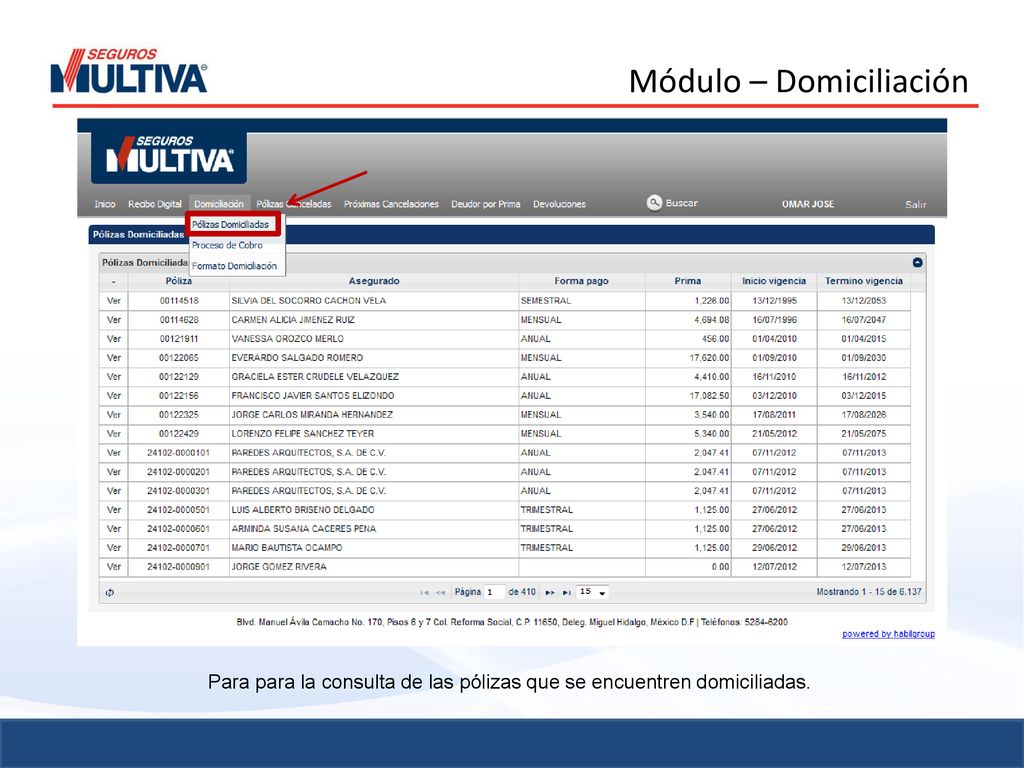Select FRANCISCO JAVIER SANTOS ELIZONDO cell
Image resolution: width=1024 pixels, height=768 pixels.
pos(374,395)
